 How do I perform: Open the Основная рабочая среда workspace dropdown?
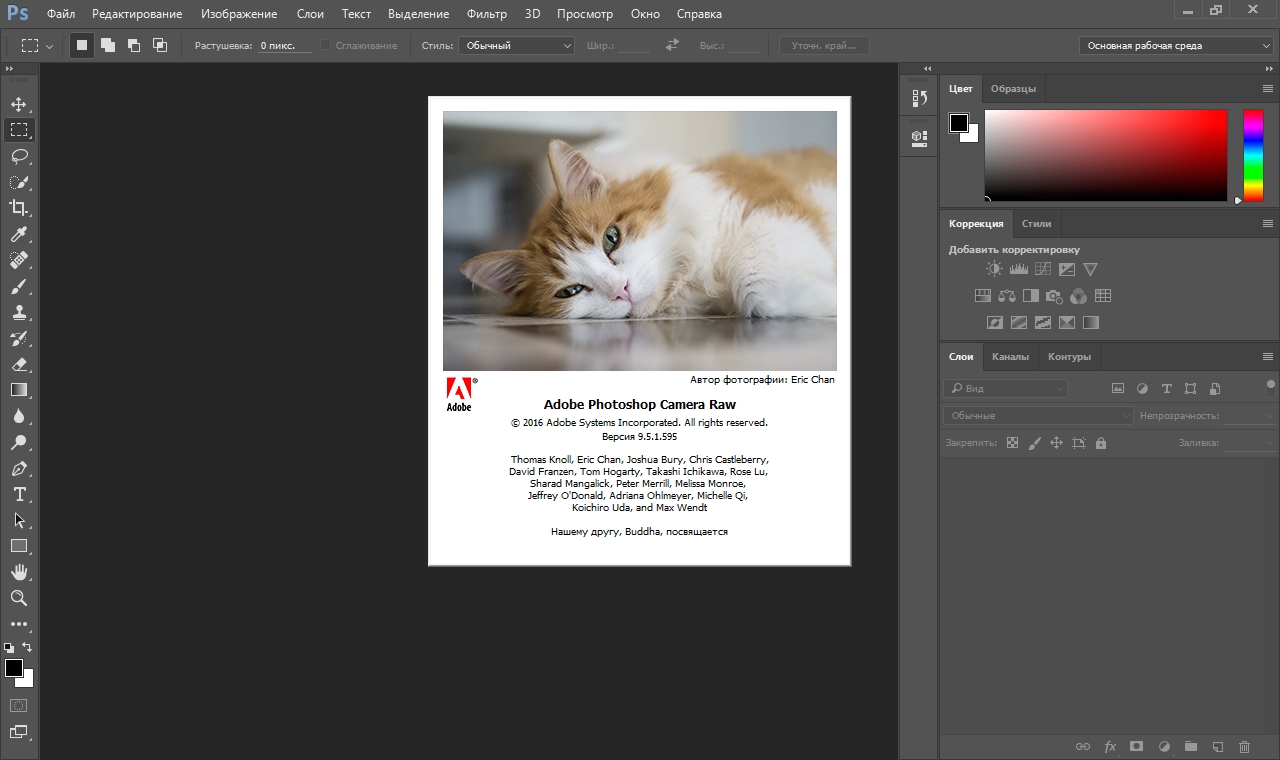point(1176,46)
